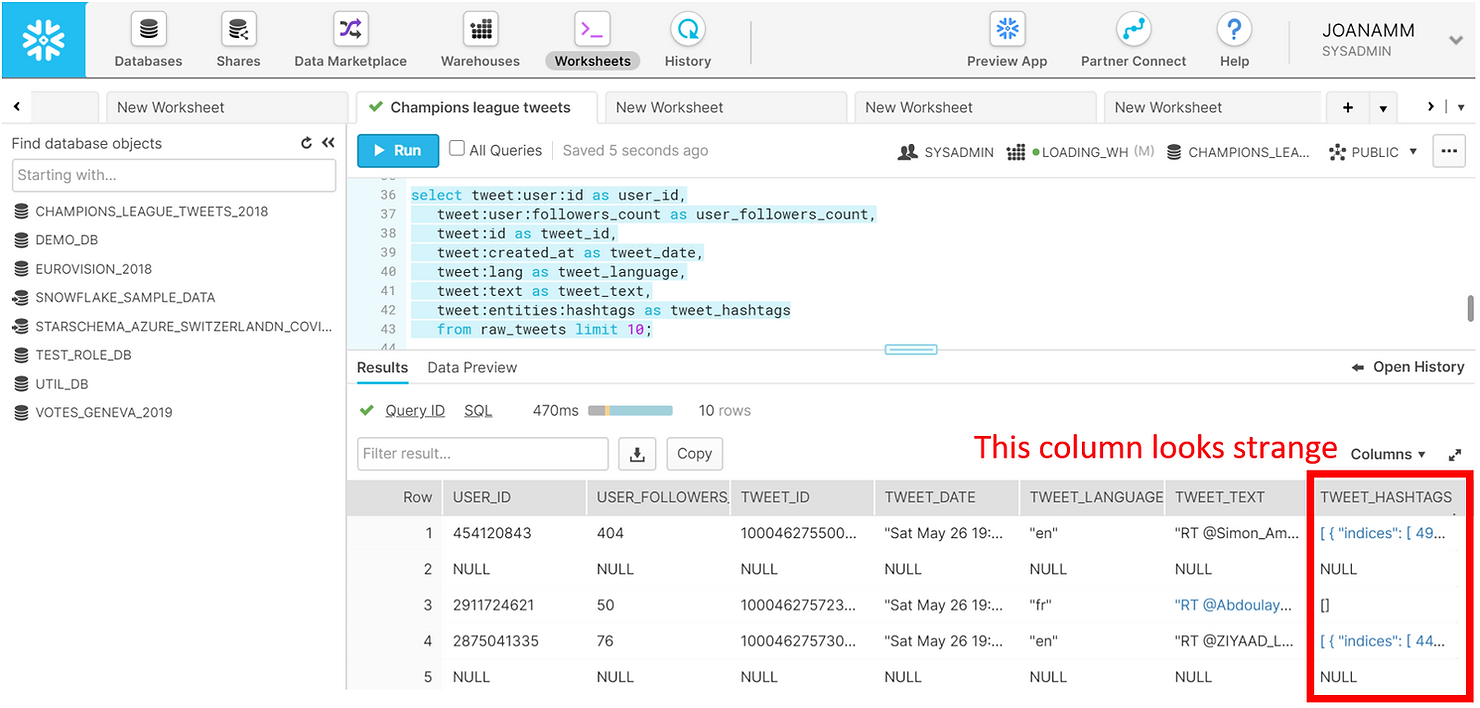Copy the query results
The height and width of the screenshot is (708, 1480).
[x=694, y=453]
